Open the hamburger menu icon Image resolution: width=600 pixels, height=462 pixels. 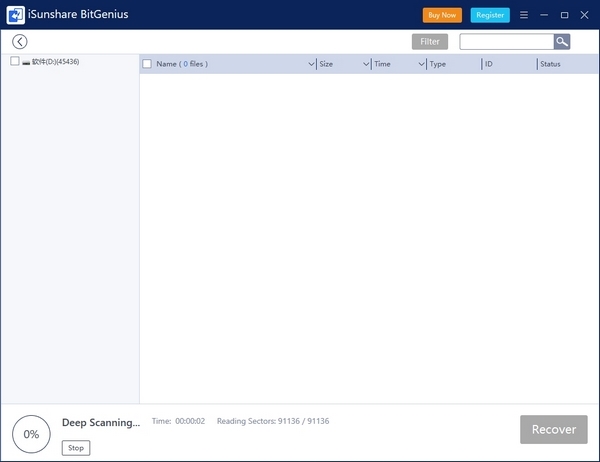(524, 15)
